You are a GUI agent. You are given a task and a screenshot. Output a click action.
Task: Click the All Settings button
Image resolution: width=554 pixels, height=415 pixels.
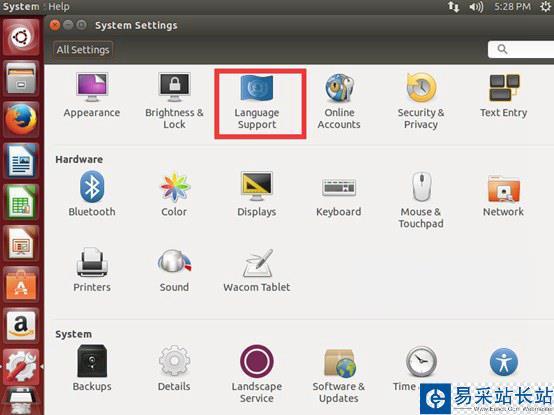(x=83, y=50)
